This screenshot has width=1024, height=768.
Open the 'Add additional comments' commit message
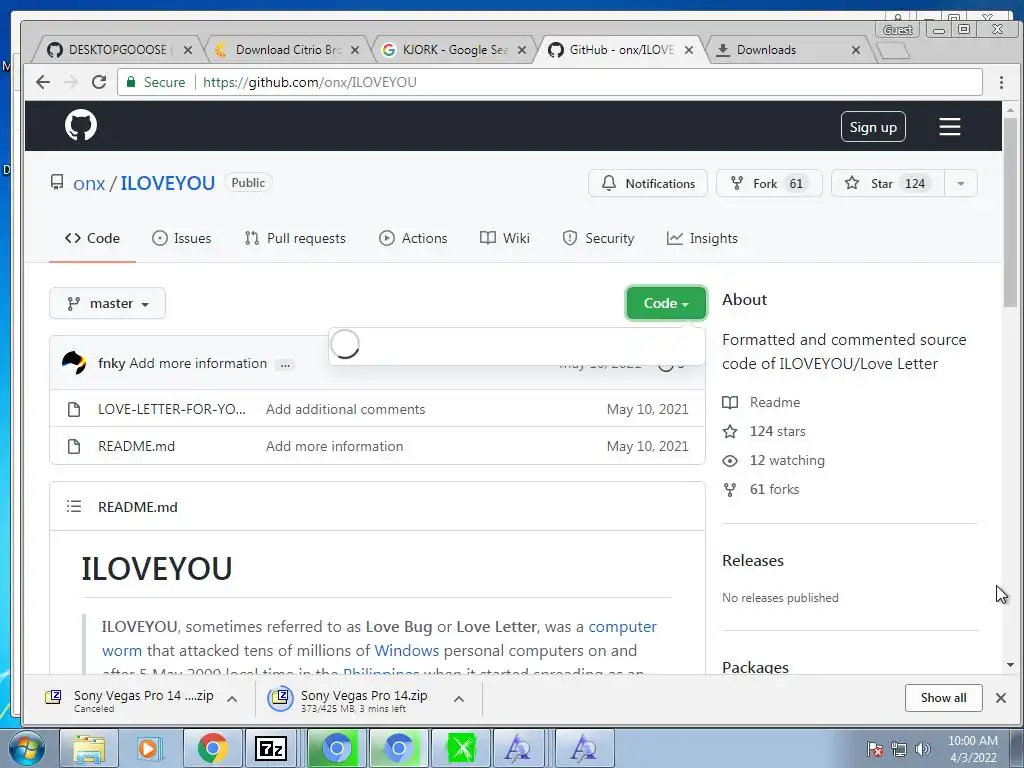[345, 409]
